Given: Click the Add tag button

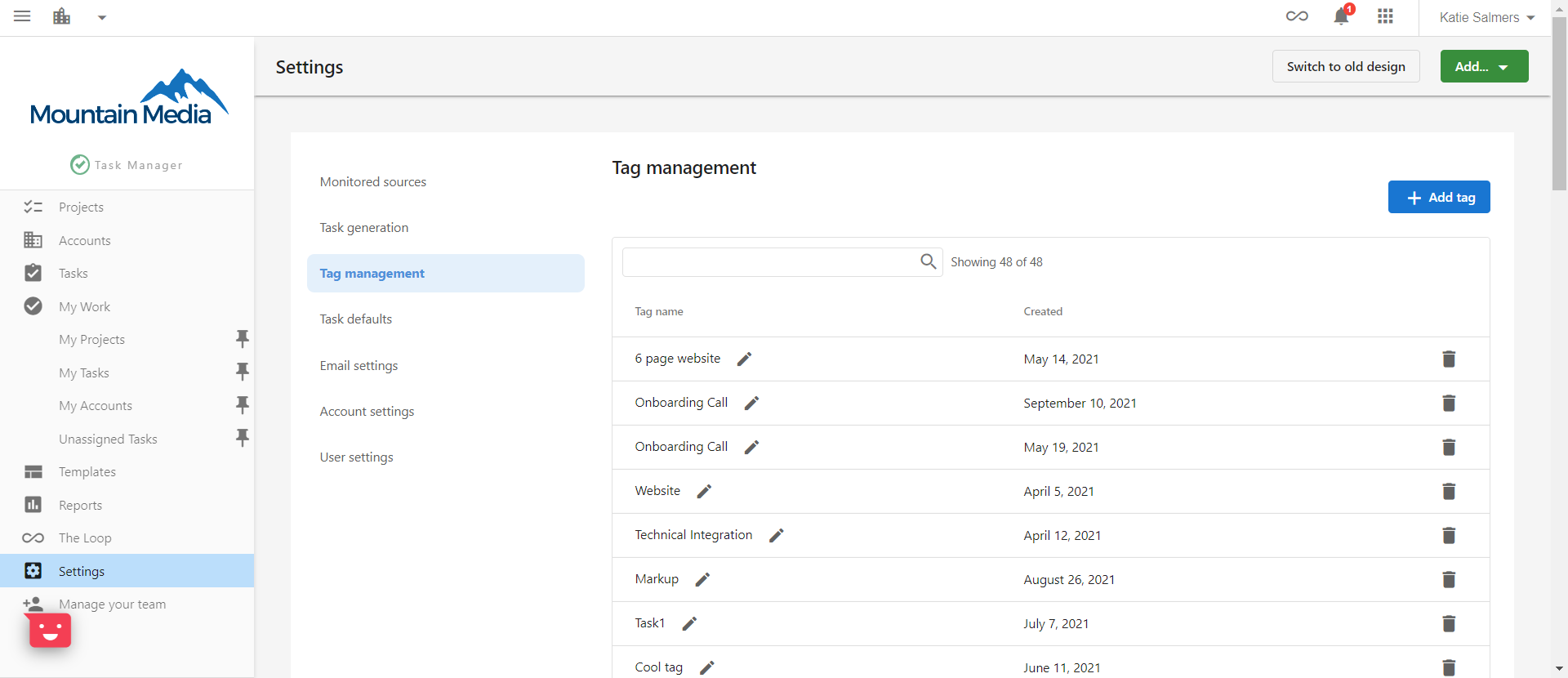Looking at the screenshot, I should click(1439, 197).
